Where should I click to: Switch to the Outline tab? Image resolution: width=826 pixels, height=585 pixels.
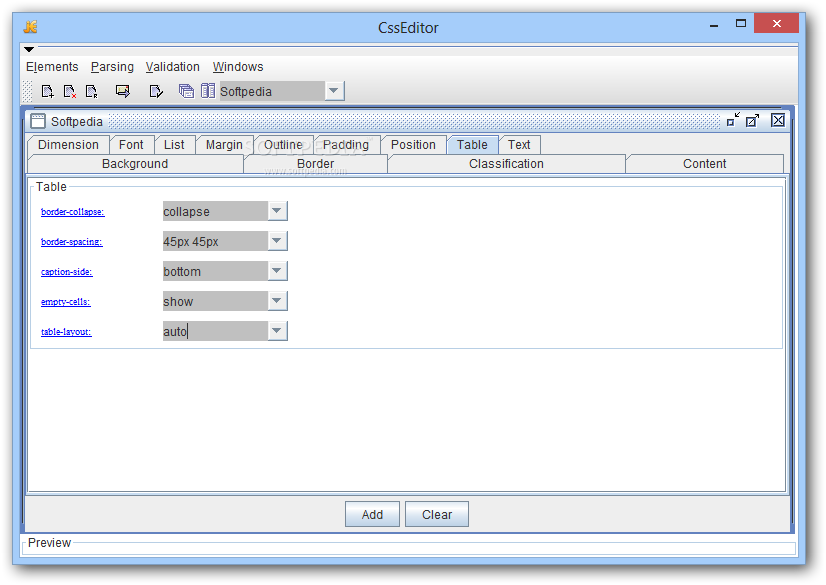[283, 145]
